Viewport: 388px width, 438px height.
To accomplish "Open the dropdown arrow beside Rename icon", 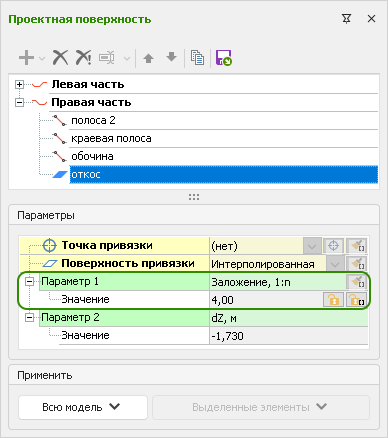I will pyautogui.click(x=127, y=59).
